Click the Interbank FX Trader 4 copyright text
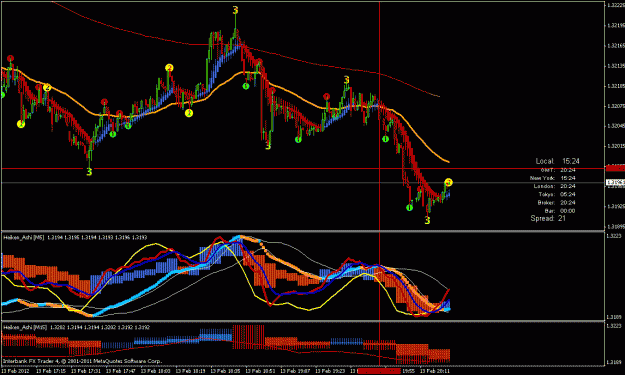625x375 pixels. click(x=83, y=361)
